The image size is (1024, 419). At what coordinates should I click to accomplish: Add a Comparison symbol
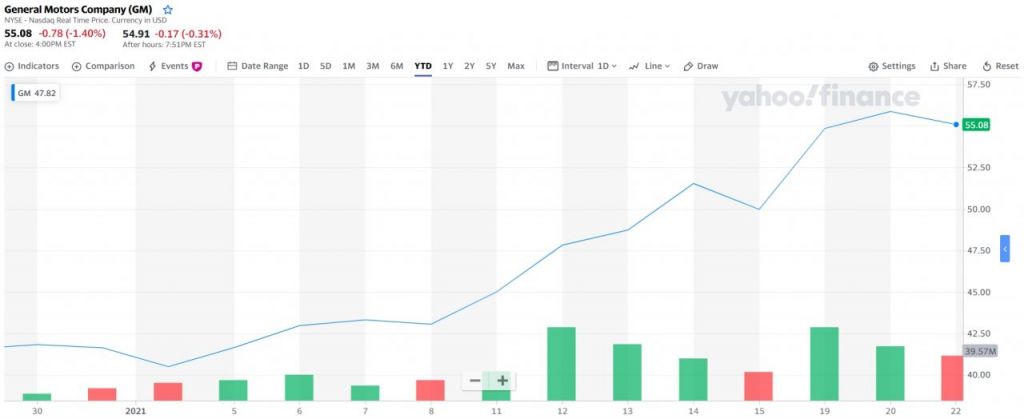pos(104,66)
